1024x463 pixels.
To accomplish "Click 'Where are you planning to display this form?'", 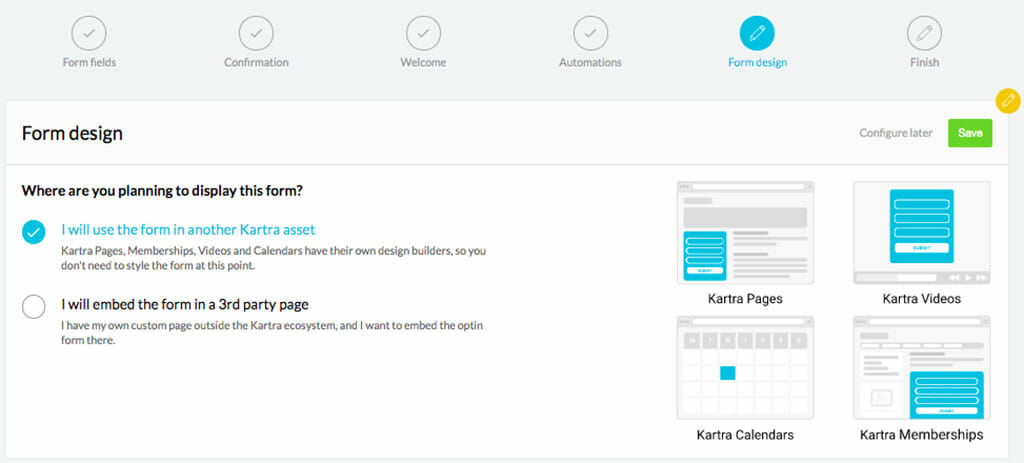I will 162,191.
